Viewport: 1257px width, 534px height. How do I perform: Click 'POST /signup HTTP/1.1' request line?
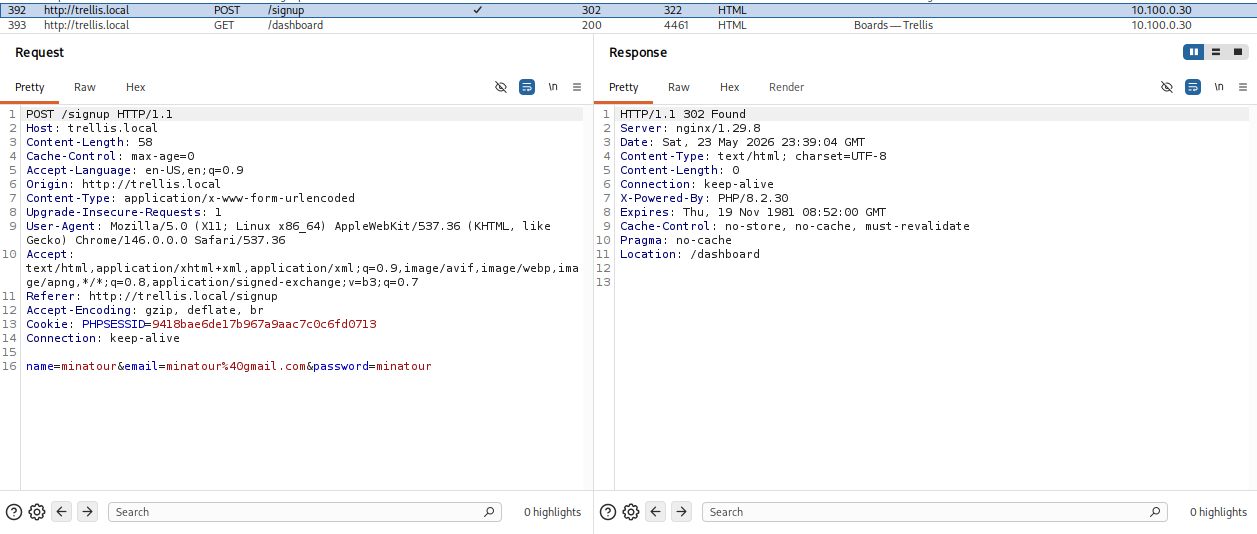tap(99, 114)
